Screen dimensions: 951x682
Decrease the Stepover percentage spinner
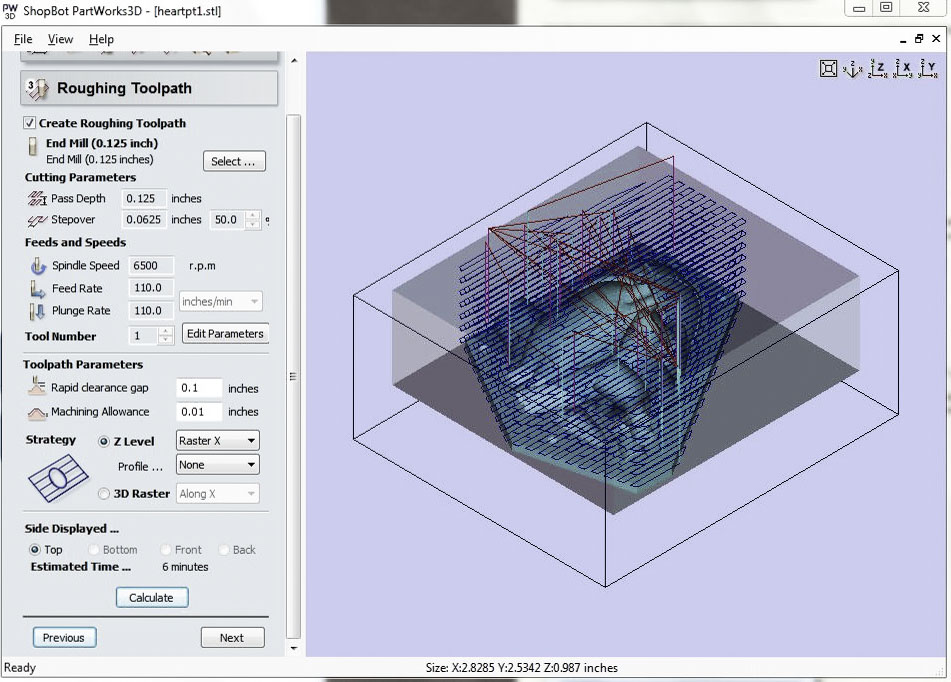(253, 225)
